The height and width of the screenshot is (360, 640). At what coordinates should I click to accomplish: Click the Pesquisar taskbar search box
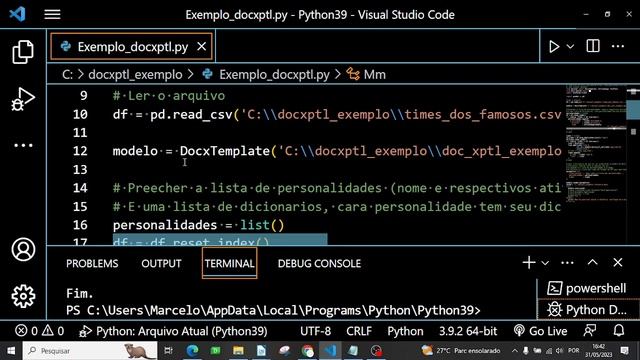(90, 351)
